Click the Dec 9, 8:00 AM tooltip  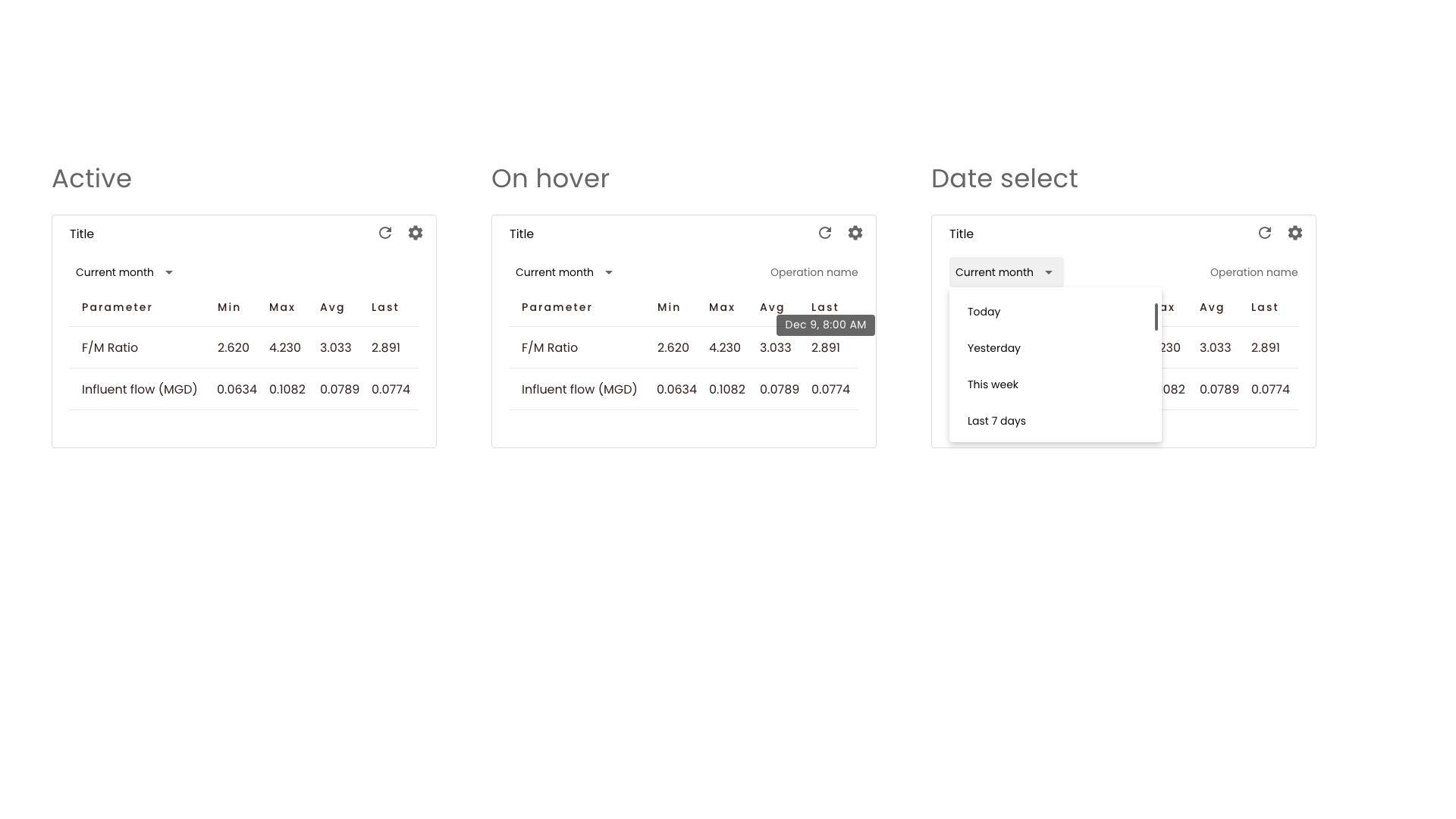[825, 325]
